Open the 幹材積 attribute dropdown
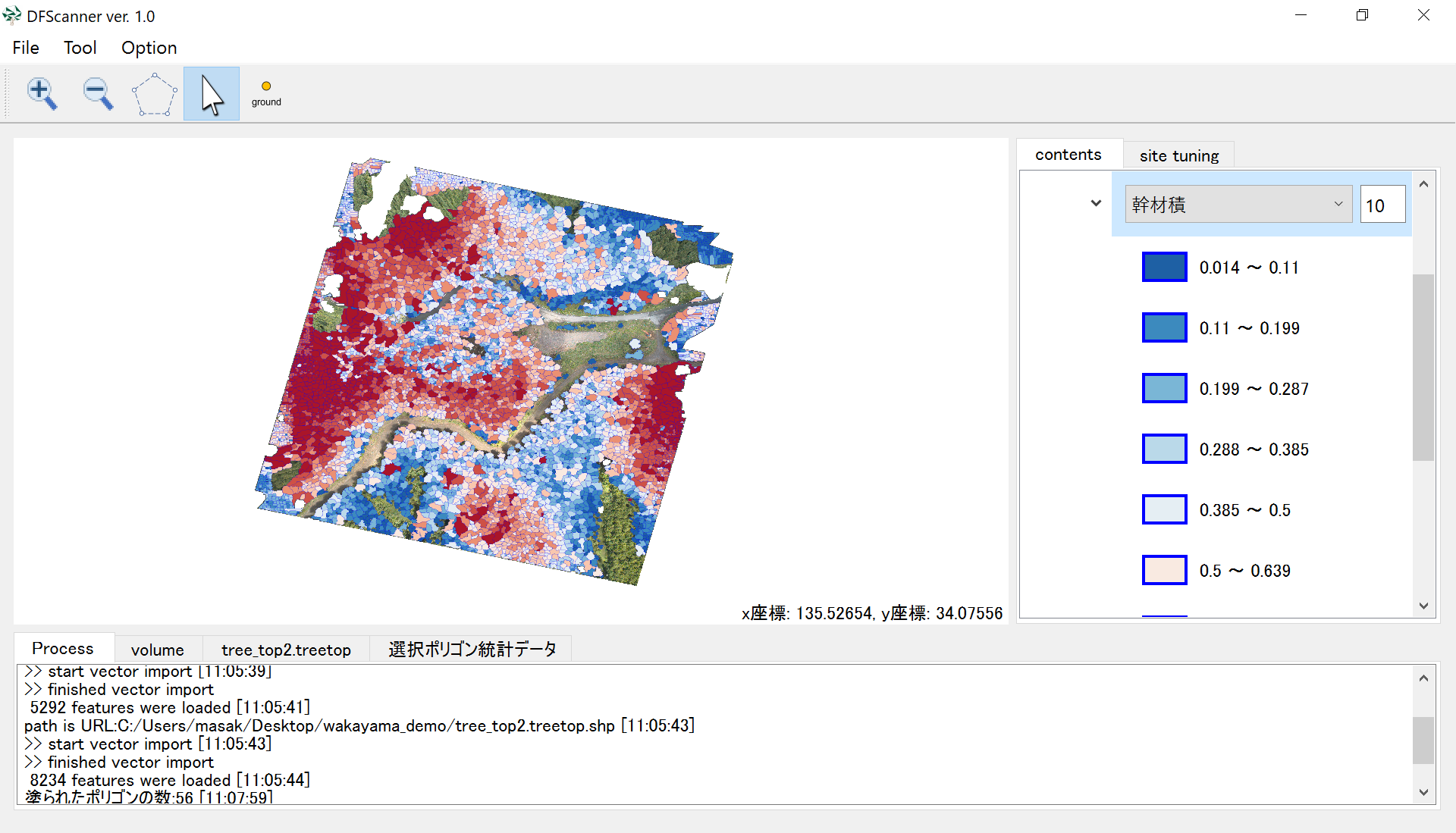The height and width of the screenshot is (833, 1456). [x=1238, y=205]
